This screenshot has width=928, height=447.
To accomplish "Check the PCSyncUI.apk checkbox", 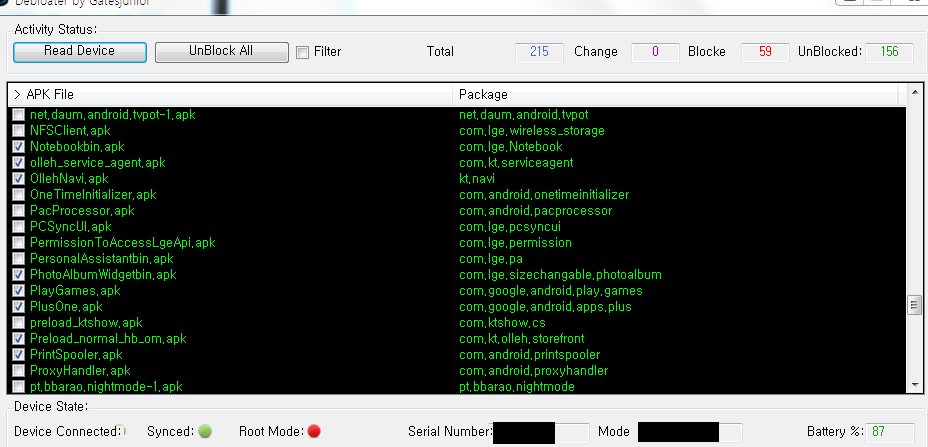I will pos(19,226).
